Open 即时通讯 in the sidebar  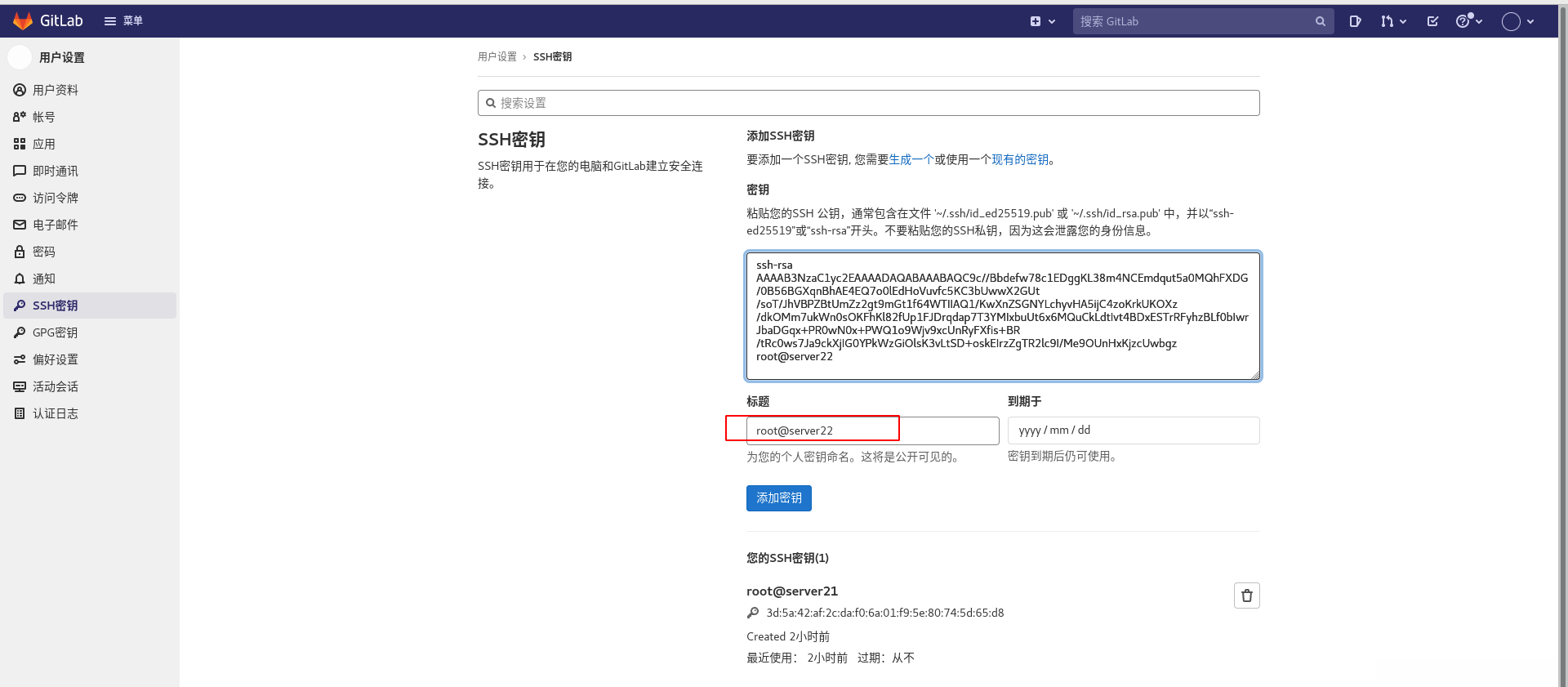click(x=90, y=171)
